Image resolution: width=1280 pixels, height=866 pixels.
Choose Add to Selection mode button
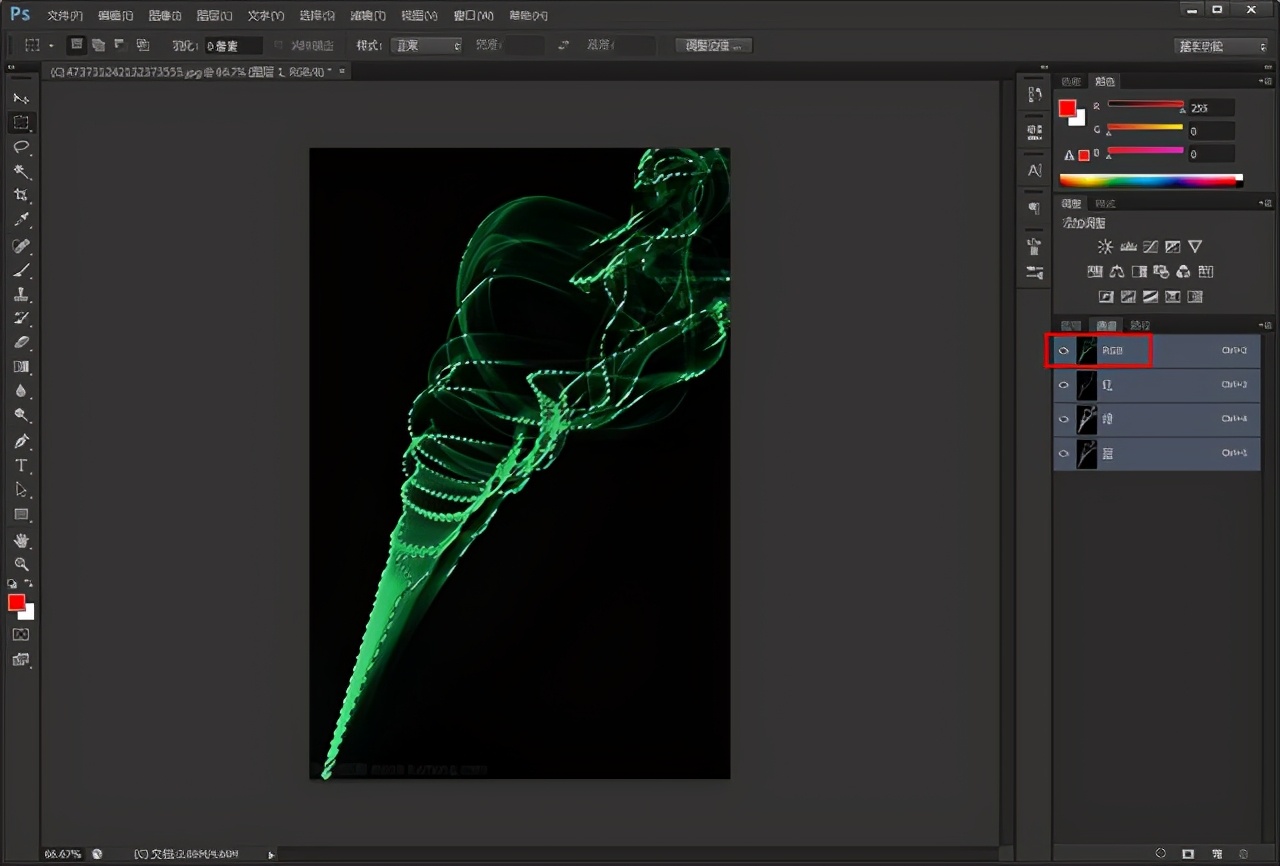98,45
